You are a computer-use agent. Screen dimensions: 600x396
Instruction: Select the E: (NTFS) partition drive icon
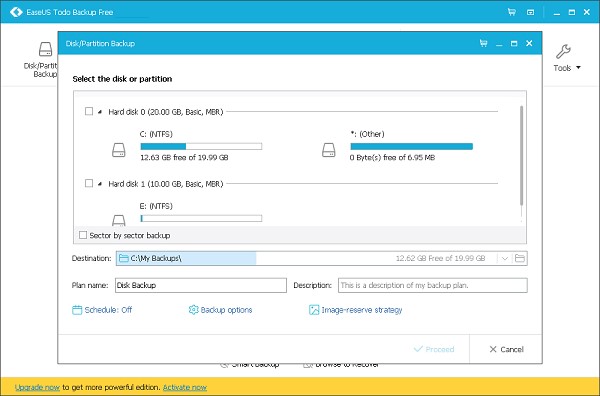(x=119, y=220)
